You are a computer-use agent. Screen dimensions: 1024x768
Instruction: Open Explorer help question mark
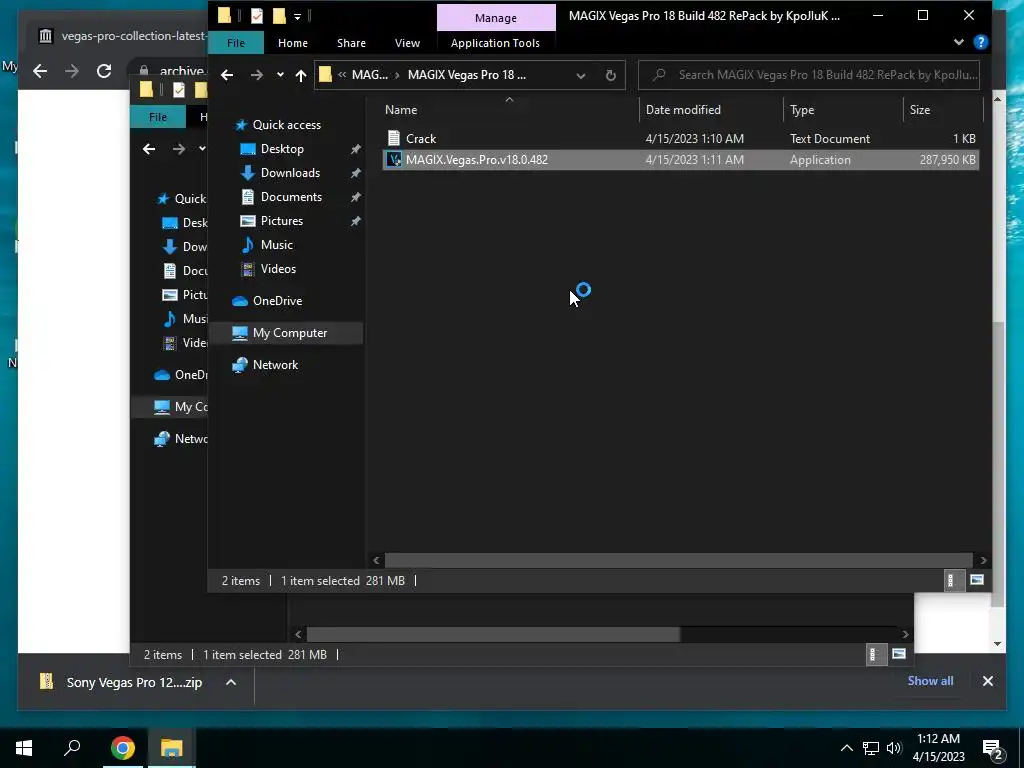point(980,42)
